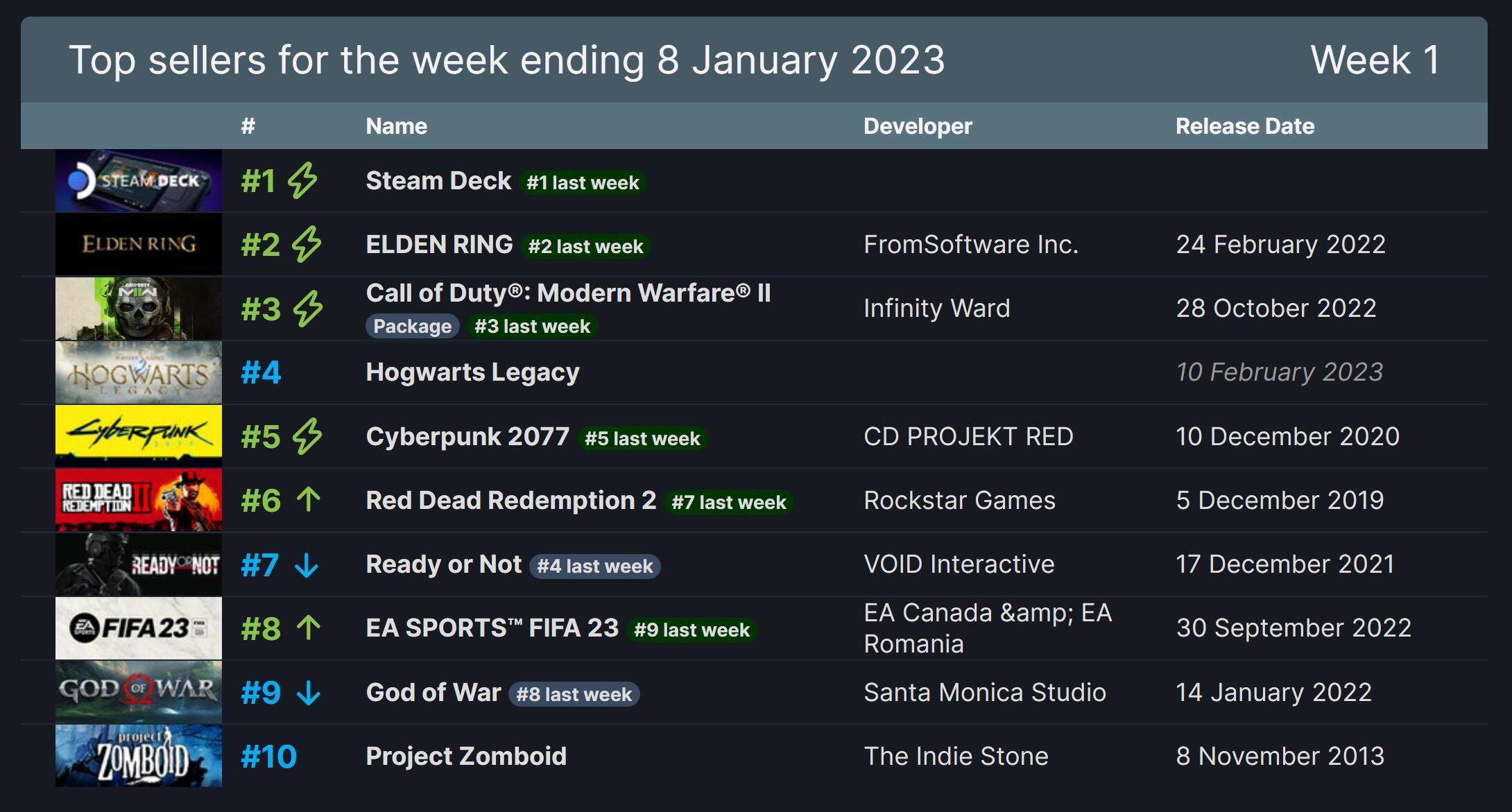Open the Cyberpunk 2077 game link
The width and height of the screenshot is (1512, 812).
click(467, 437)
